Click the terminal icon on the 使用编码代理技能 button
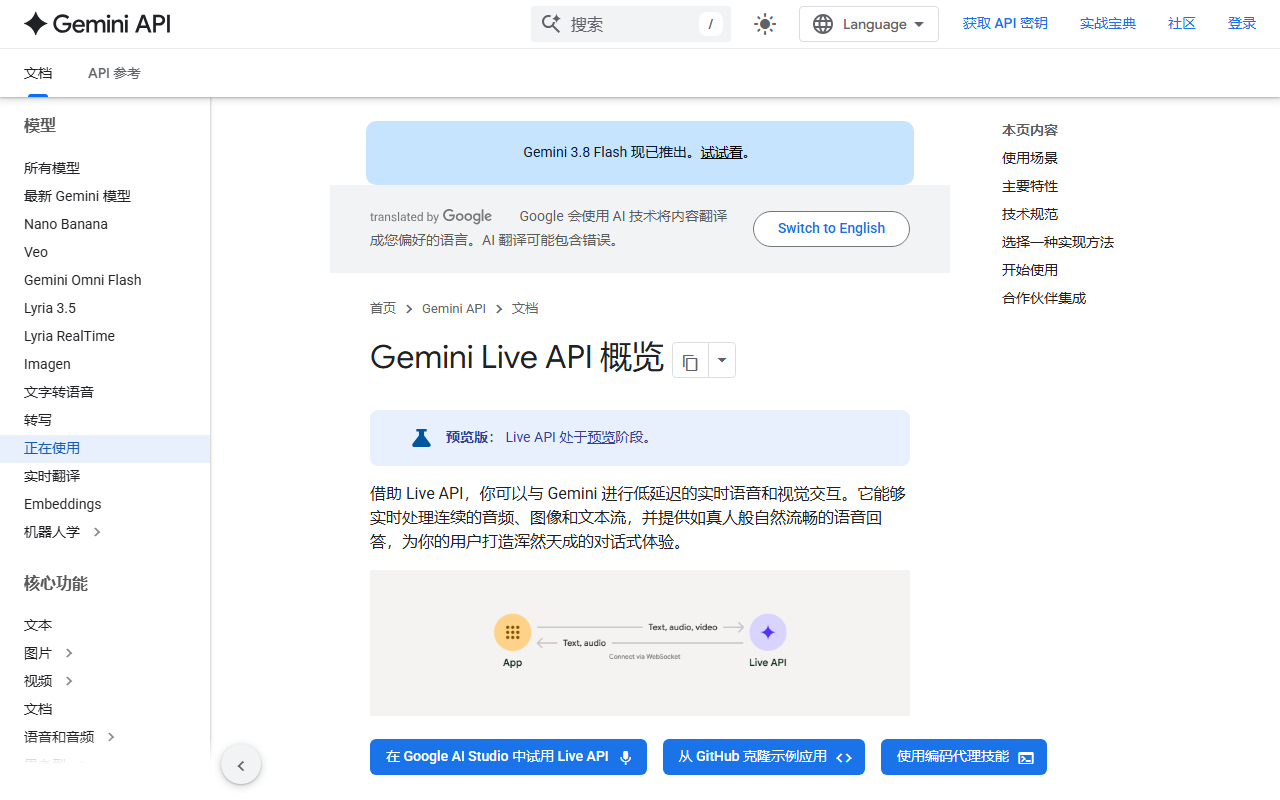This screenshot has width=1280, height=800. coord(1026,757)
